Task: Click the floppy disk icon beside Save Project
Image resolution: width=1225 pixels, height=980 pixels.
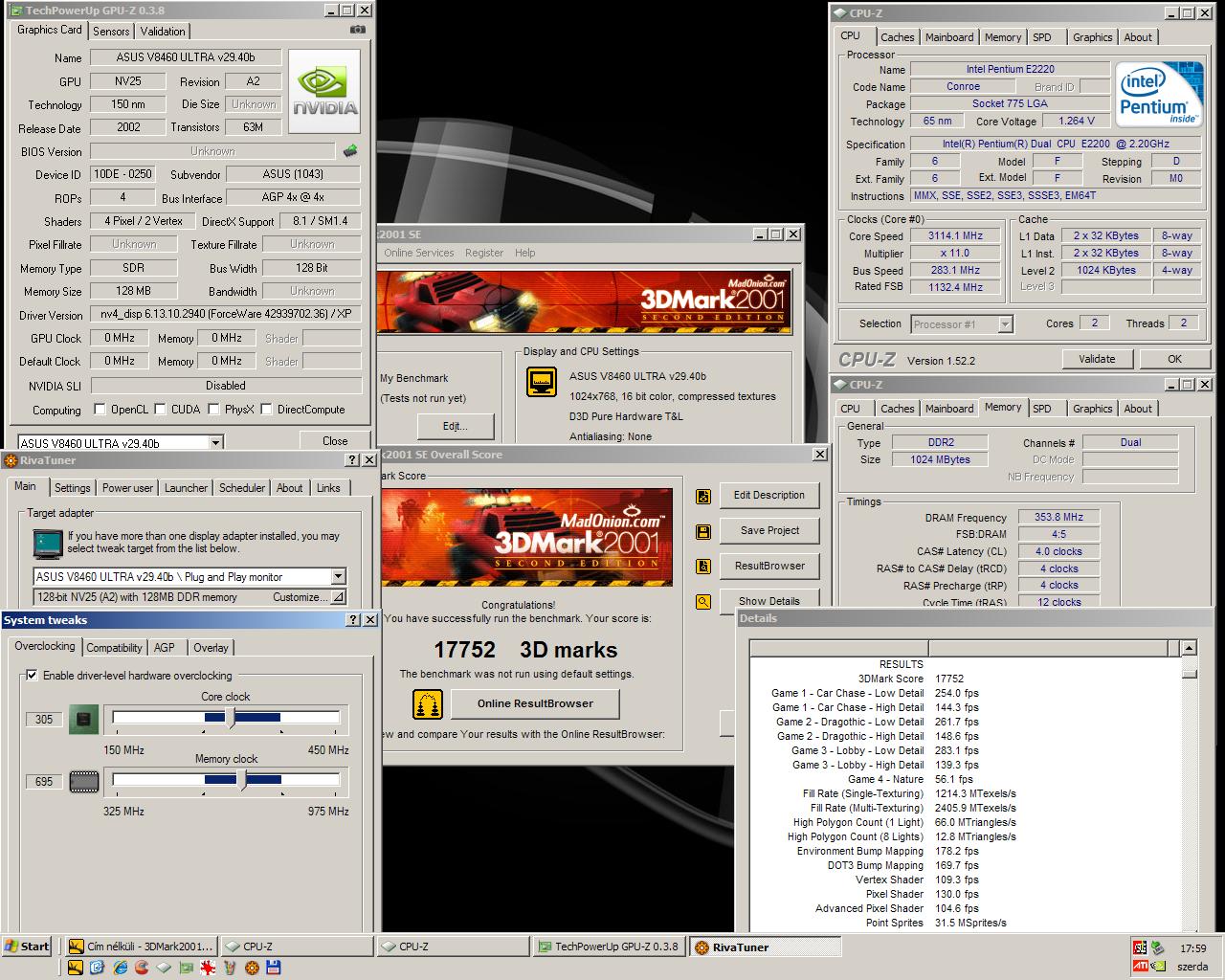Action: tap(703, 531)
